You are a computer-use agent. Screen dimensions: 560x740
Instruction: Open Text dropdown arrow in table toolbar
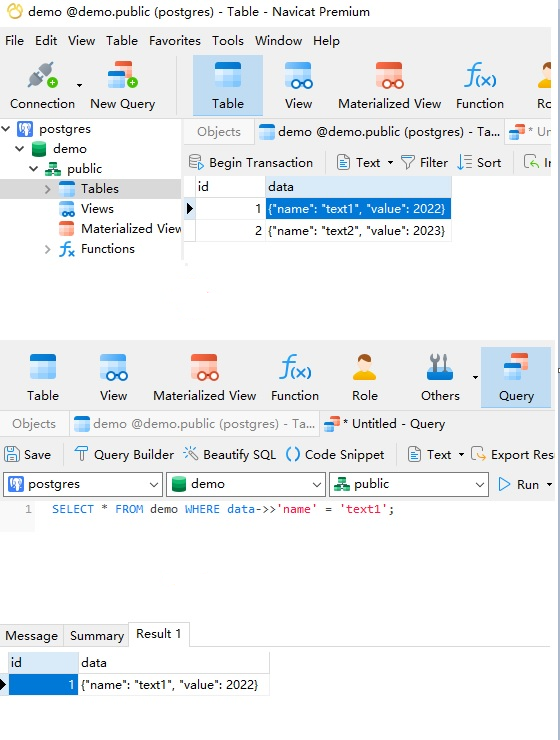[x=390, y=163]
